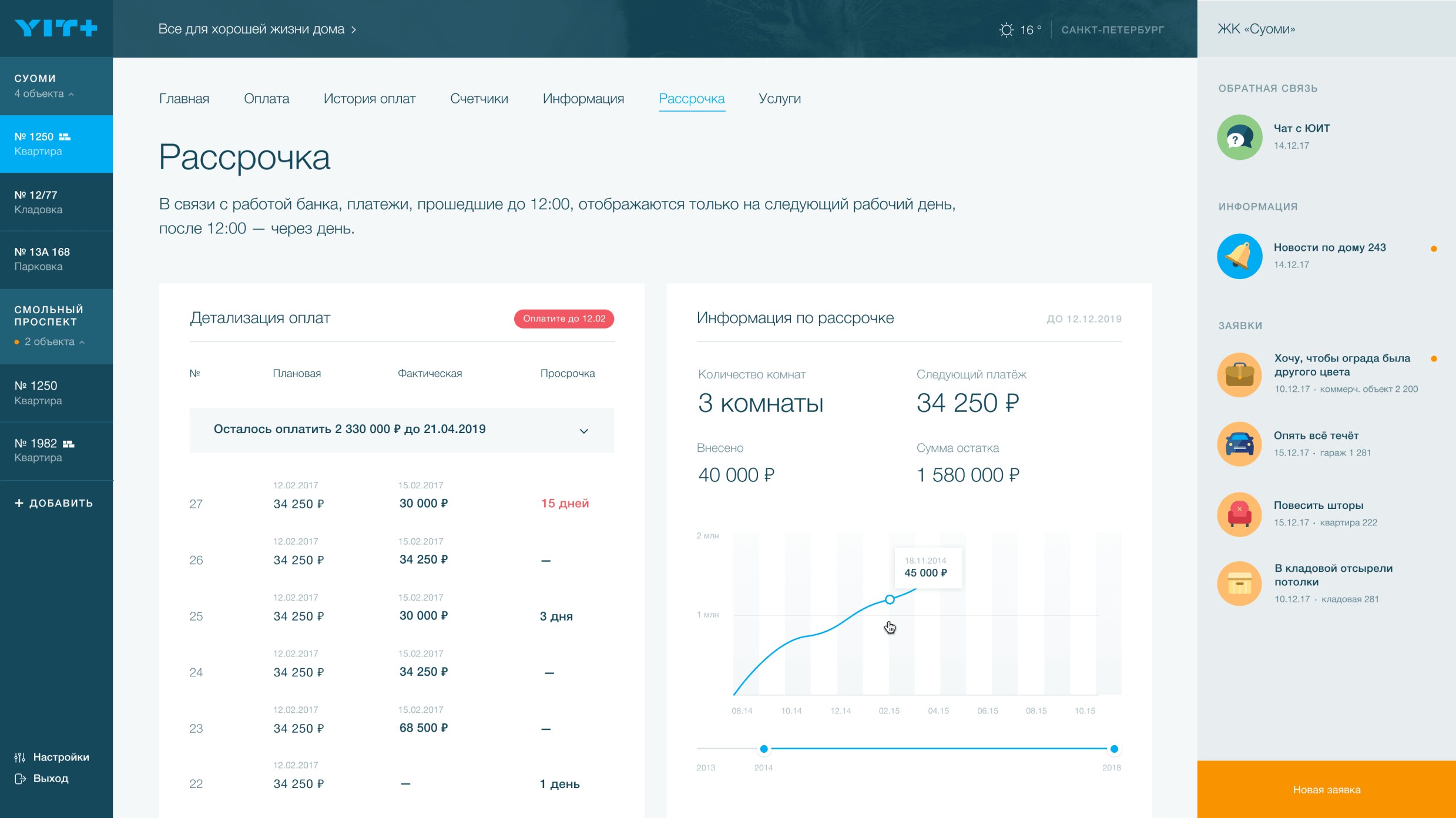Click the sun weather icon
The width and height of the screenshot is (1456, 818).
click(1007, 30)
